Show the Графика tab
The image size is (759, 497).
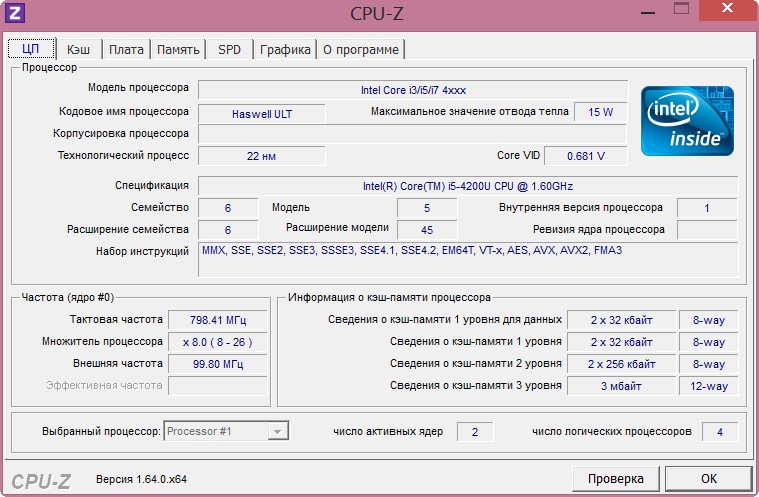click(285, 49)
